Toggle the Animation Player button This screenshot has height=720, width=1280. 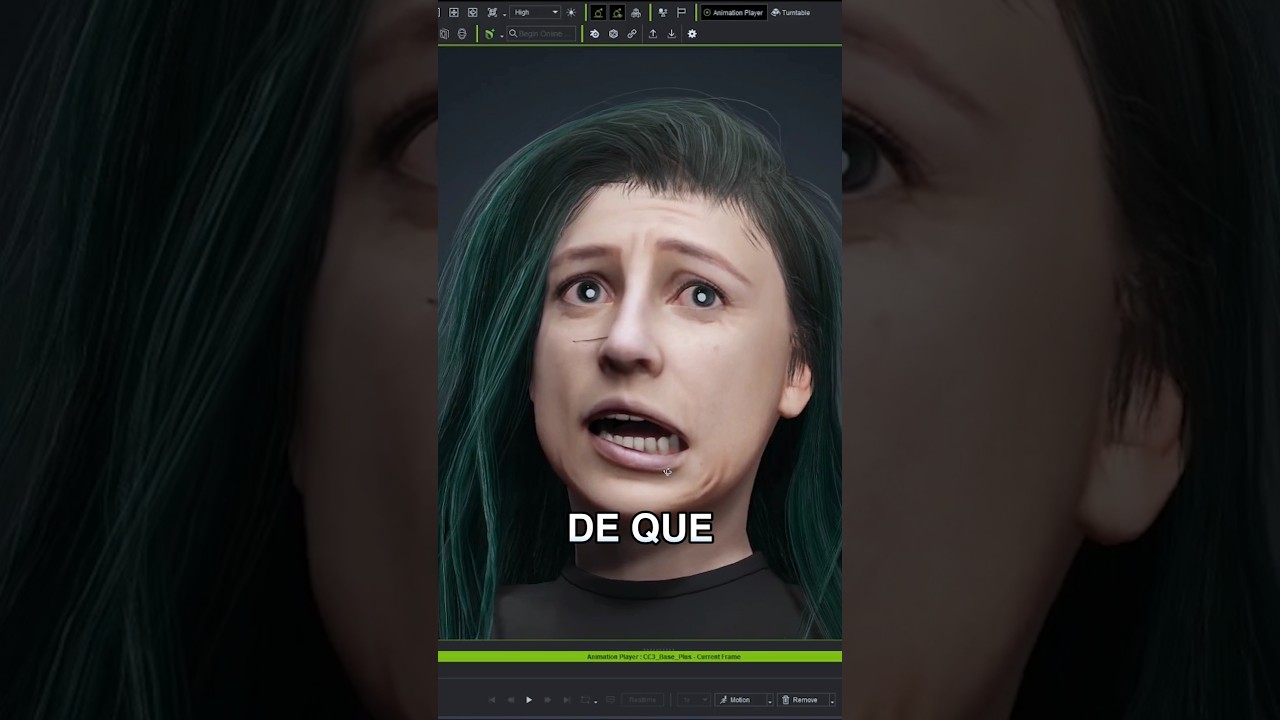point(734,12)
